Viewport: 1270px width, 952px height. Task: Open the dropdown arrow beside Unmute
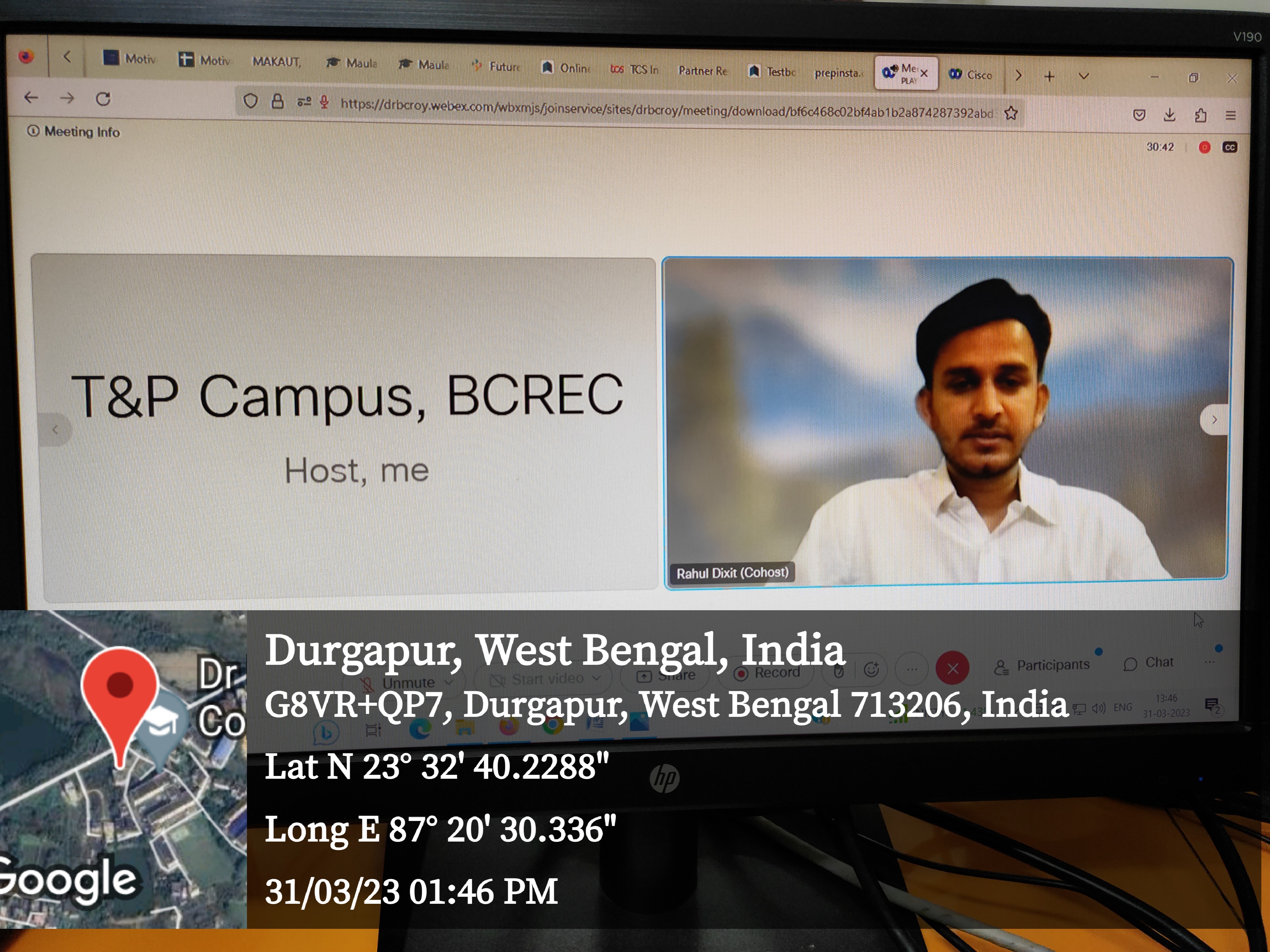[x=448, y=682]
